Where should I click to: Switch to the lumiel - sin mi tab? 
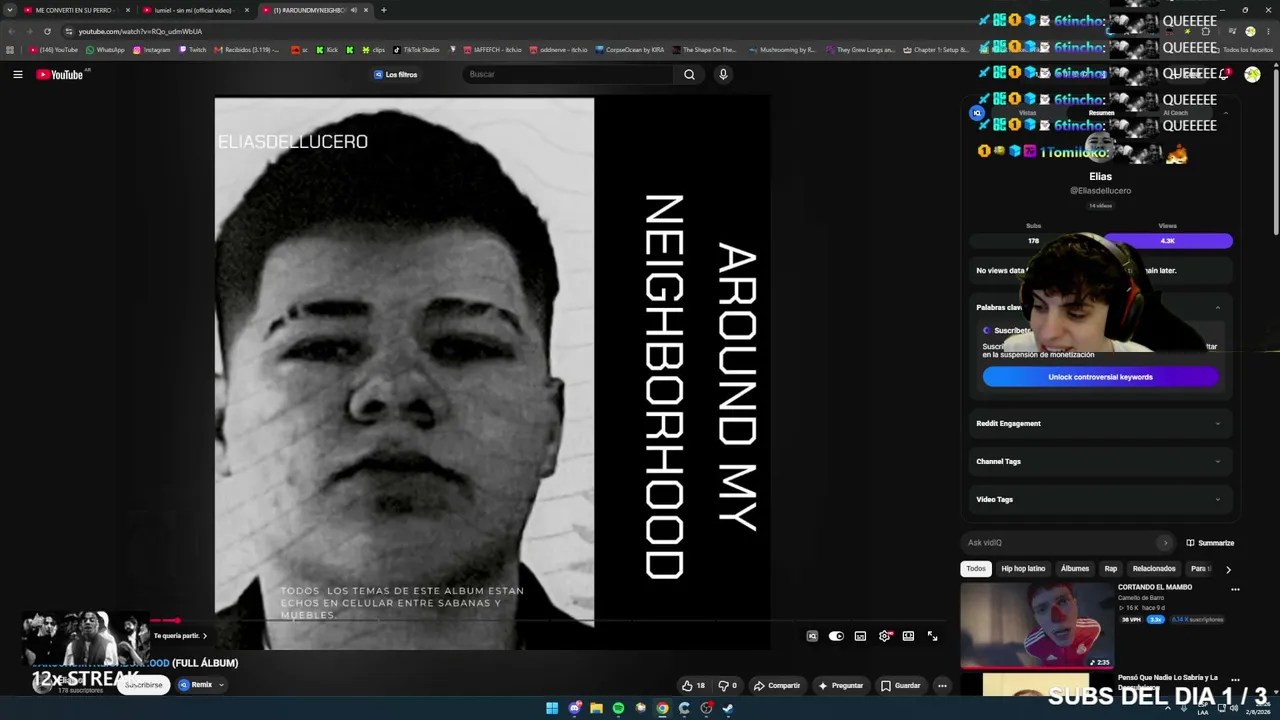[195, 10]
